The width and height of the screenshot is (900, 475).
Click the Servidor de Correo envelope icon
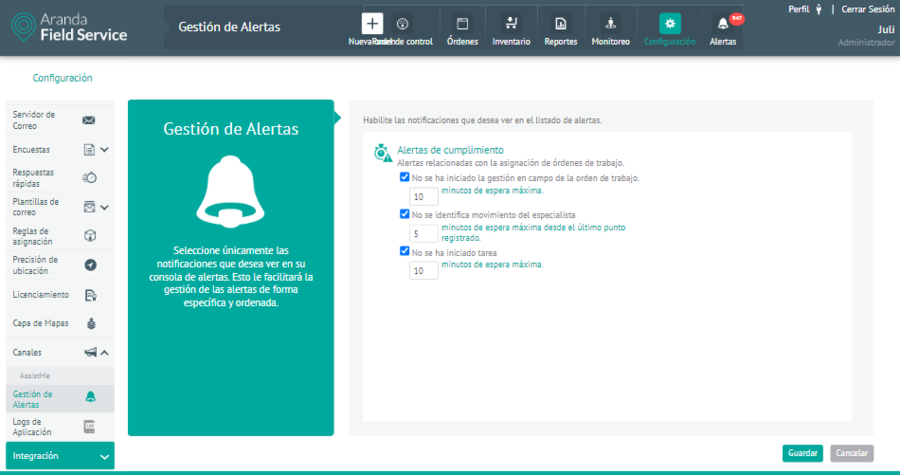click(88, 120)
